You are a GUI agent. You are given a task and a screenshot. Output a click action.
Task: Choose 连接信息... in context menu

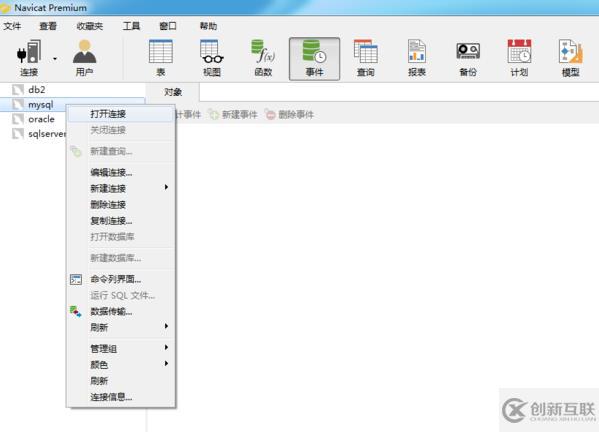(x=121, y=397)
